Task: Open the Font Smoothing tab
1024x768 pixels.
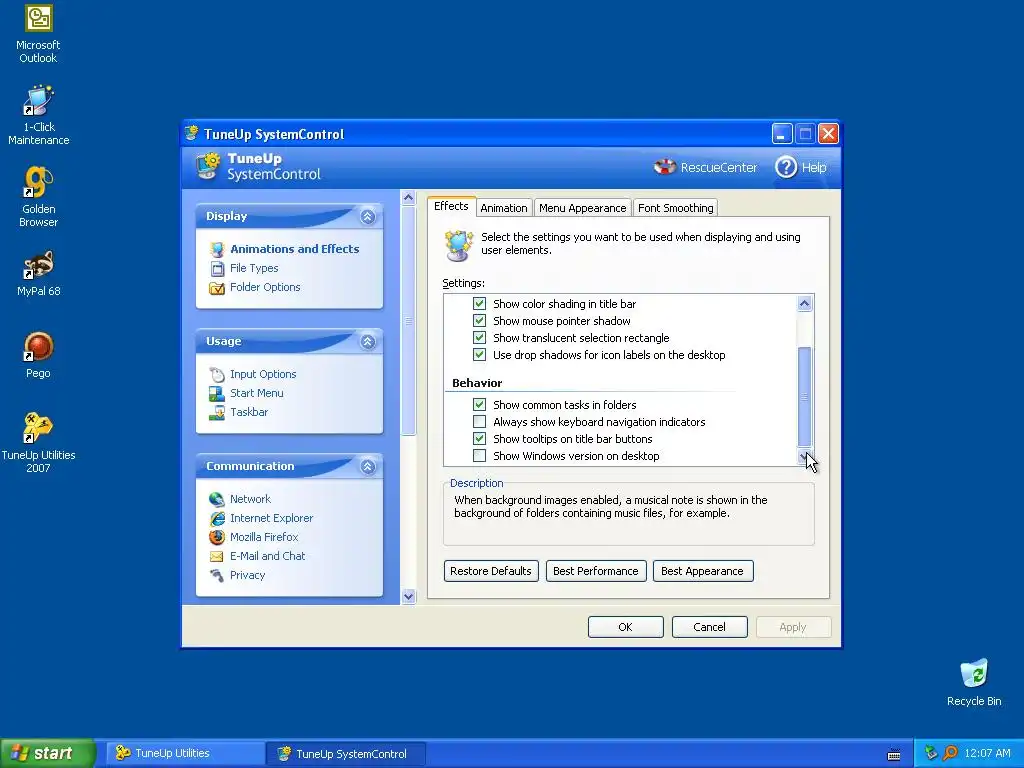Action: pos(675,208)
